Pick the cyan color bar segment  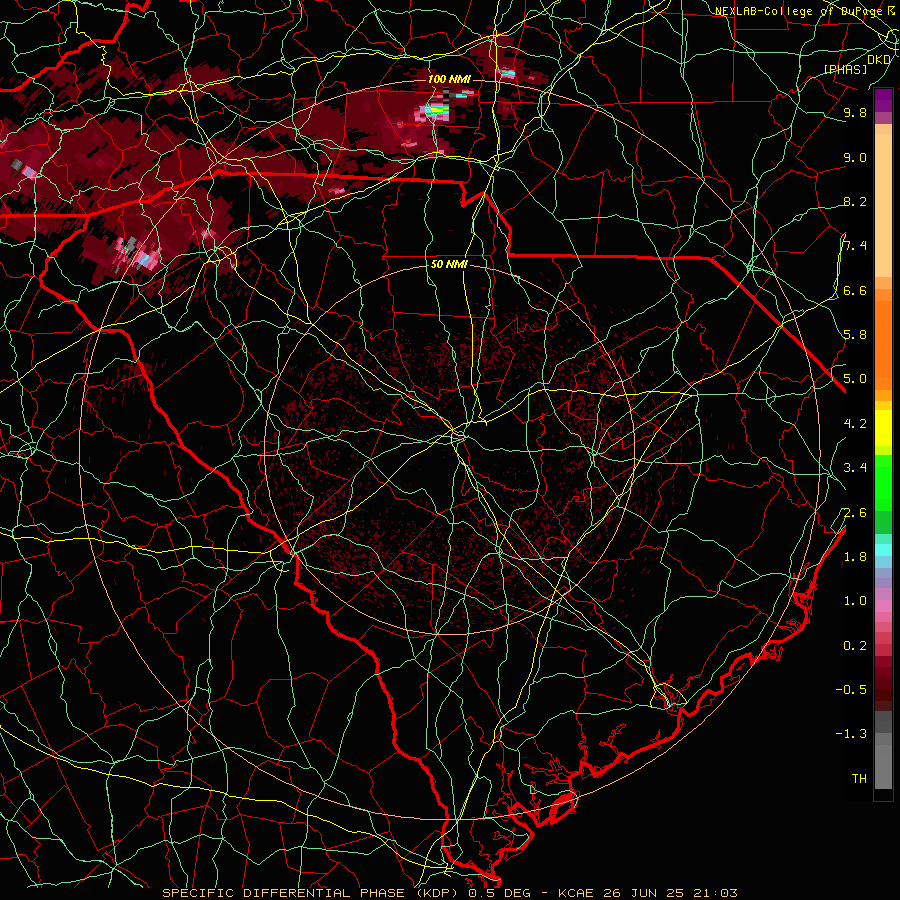[x=883, y=549]
